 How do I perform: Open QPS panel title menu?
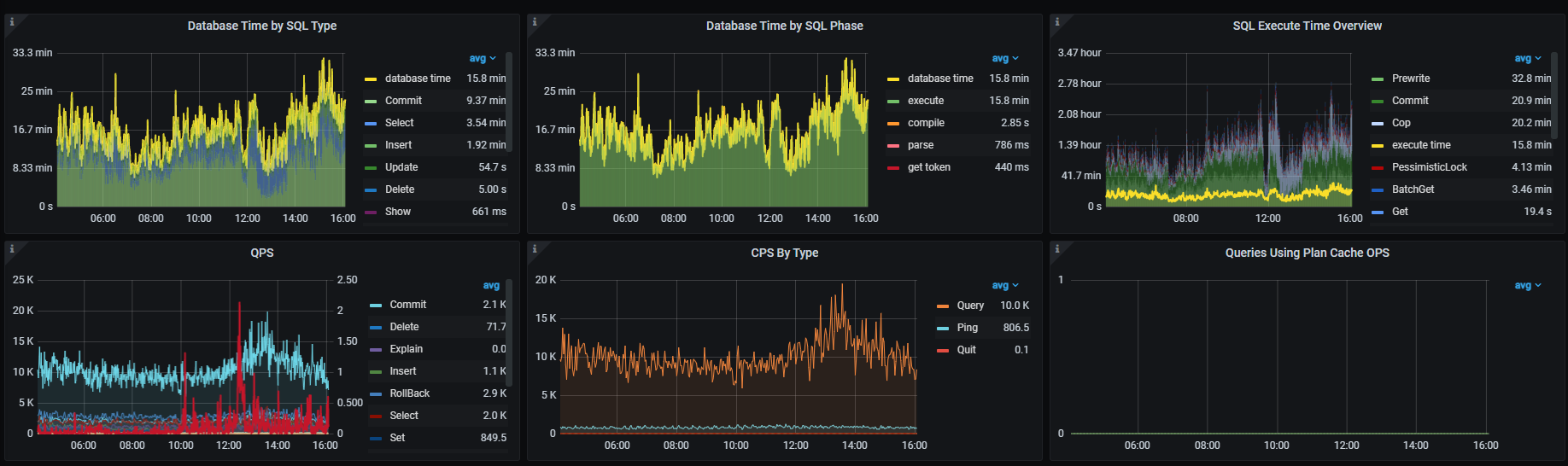click(x=262, y=253)
